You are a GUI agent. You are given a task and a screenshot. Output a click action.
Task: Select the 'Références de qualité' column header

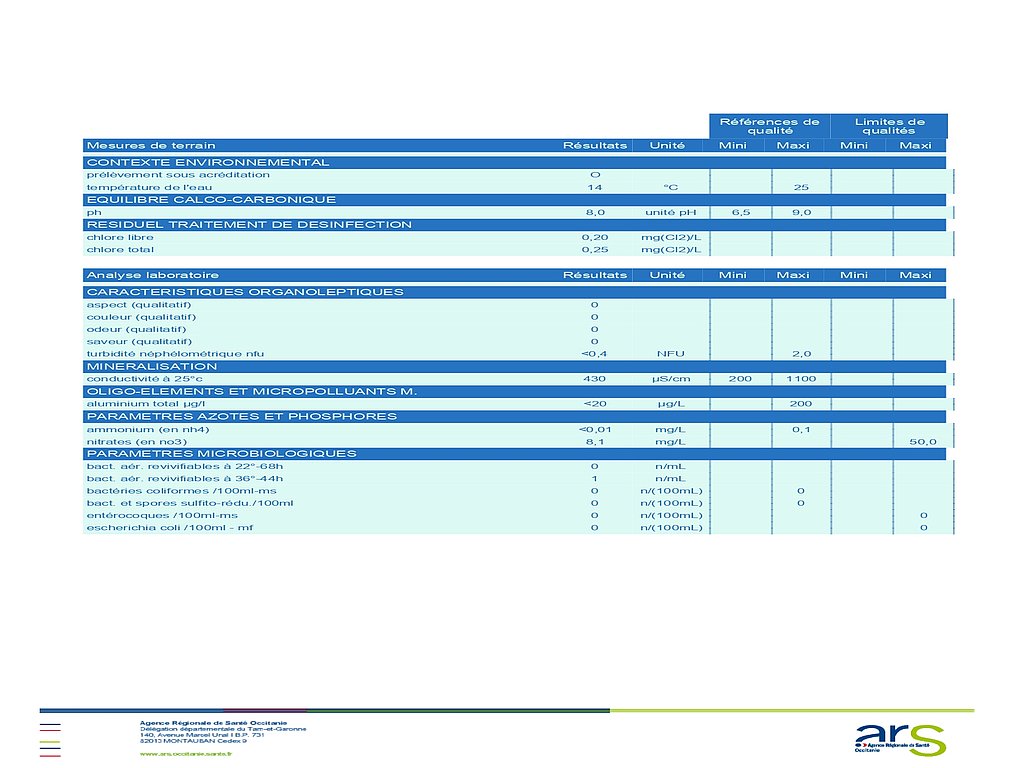tap(769, 126)
